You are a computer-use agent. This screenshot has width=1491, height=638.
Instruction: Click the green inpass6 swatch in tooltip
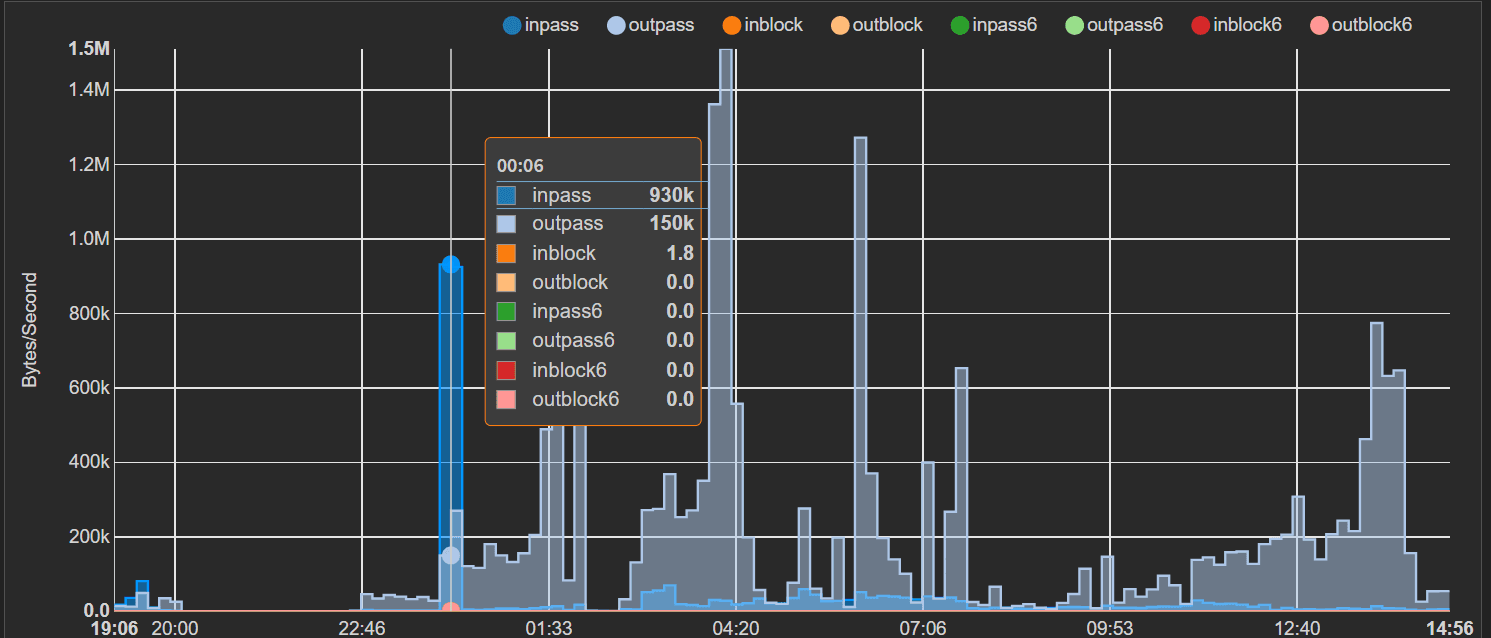coord(506,312)
